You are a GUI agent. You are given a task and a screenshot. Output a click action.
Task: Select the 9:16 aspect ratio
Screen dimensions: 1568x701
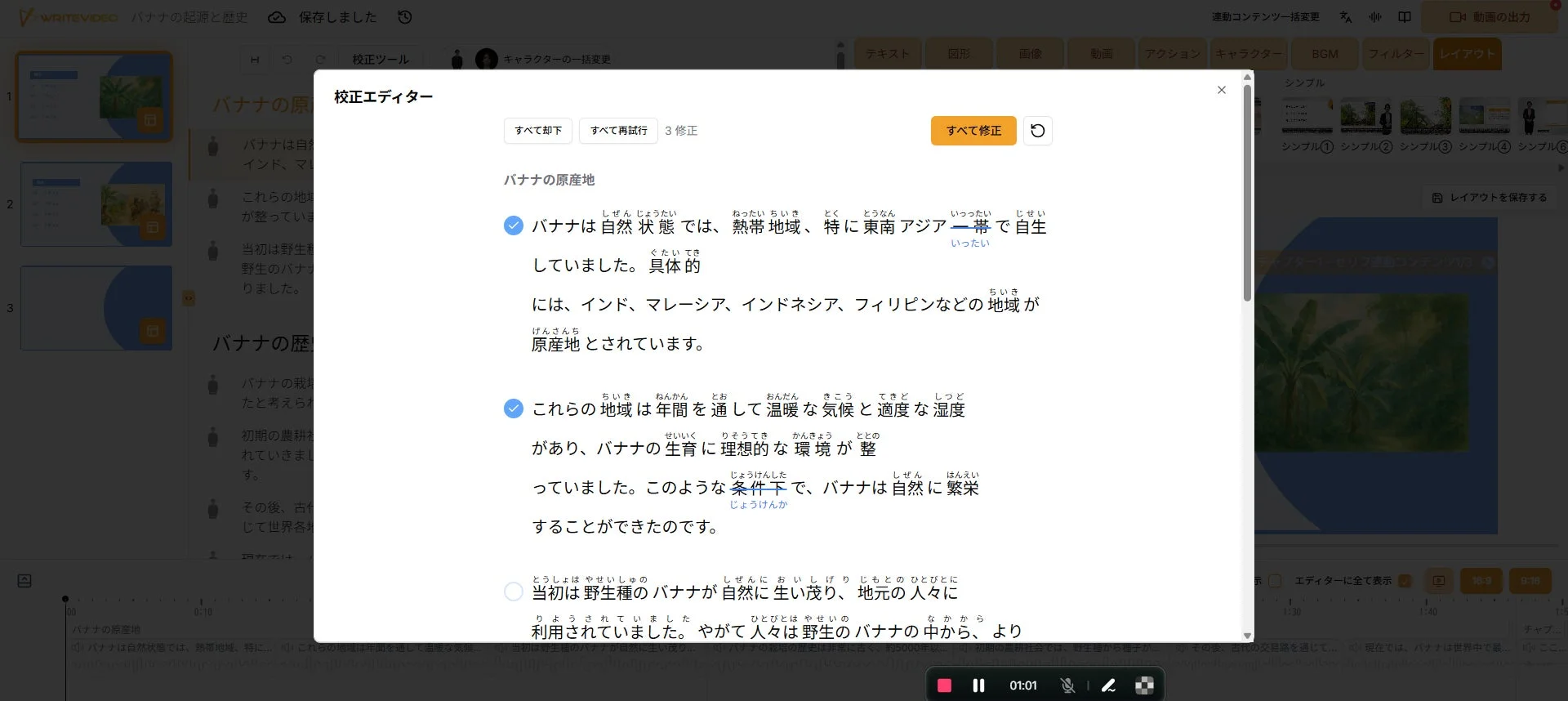[x=1530, y=581]
